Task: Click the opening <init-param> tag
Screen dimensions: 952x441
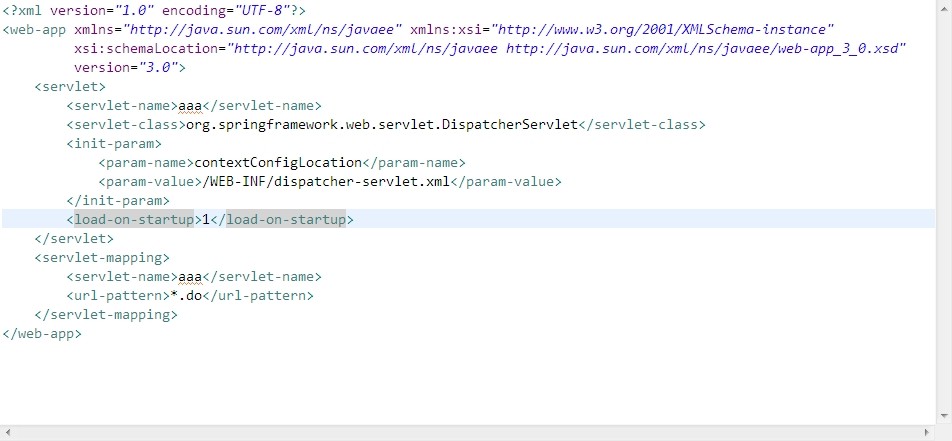Action: point(114,143)
